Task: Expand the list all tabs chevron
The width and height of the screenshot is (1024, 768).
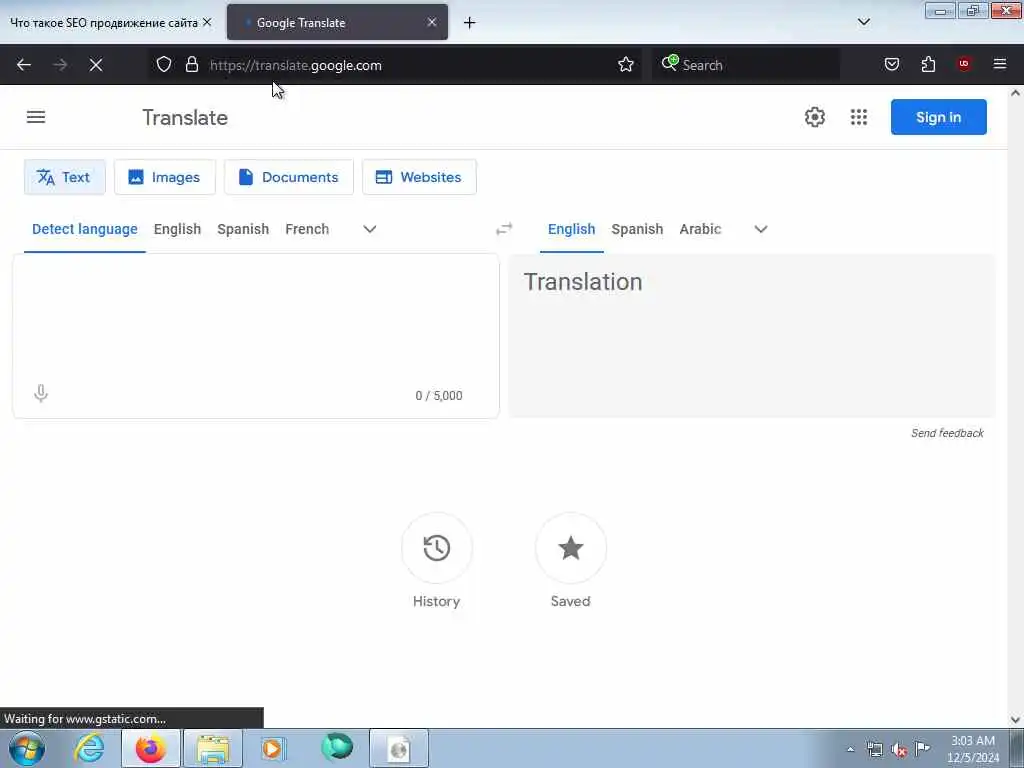Action: coord(863,22)
